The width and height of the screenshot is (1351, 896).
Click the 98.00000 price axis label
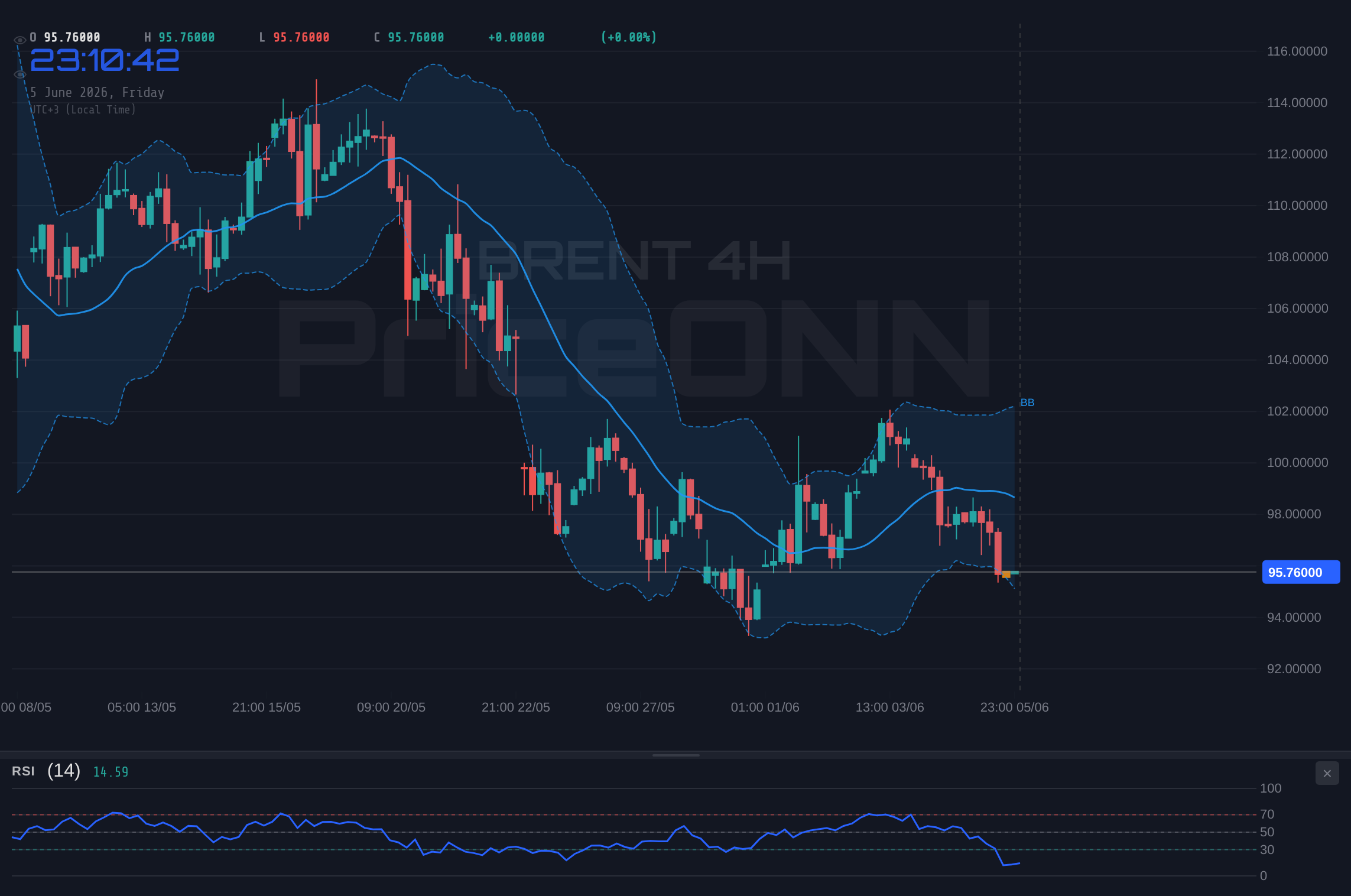coord(1294,514)
